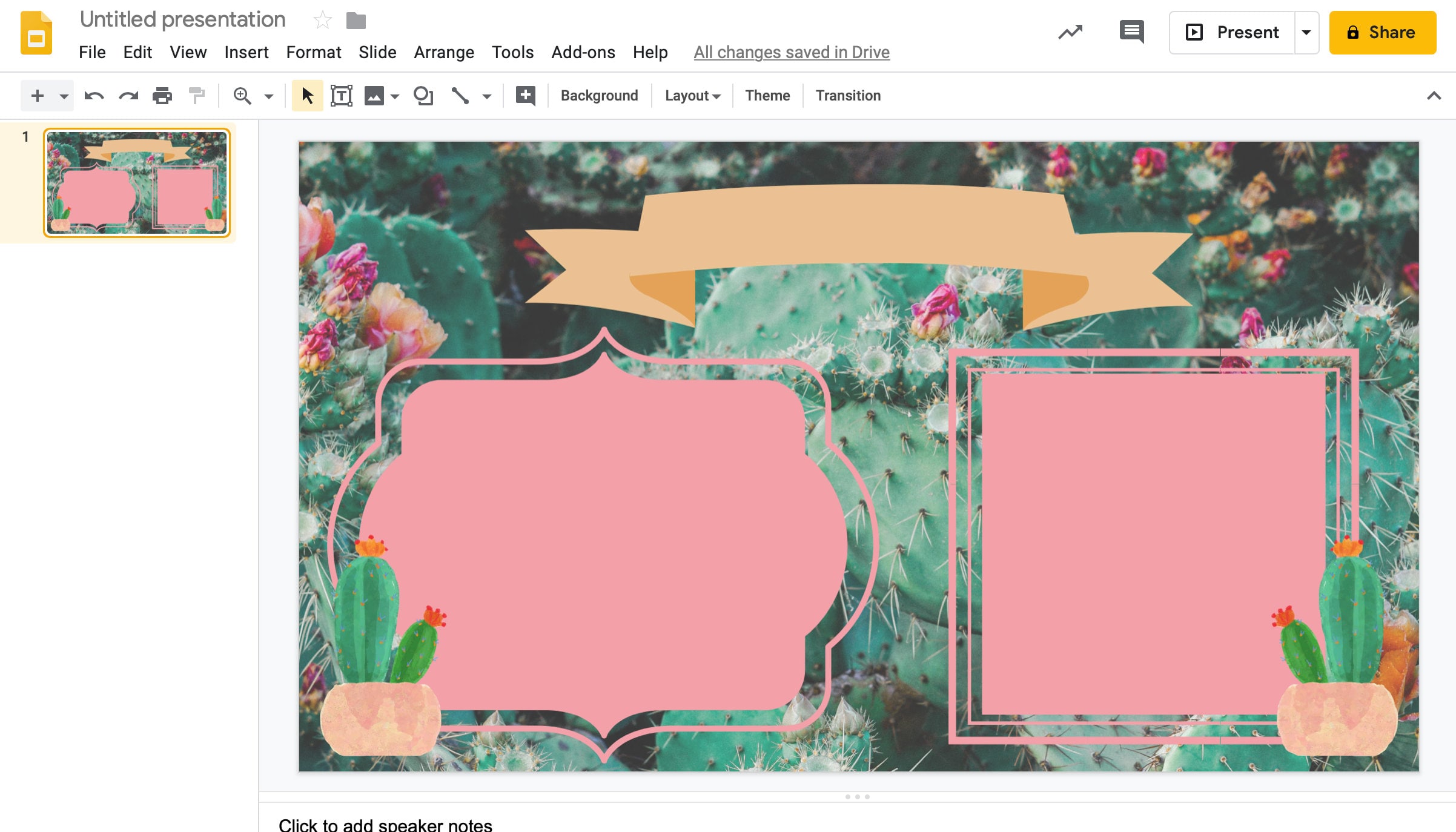Open the Format menu
The height and width of the screenshot is (832, 1456).
click(x=314, y=53)
